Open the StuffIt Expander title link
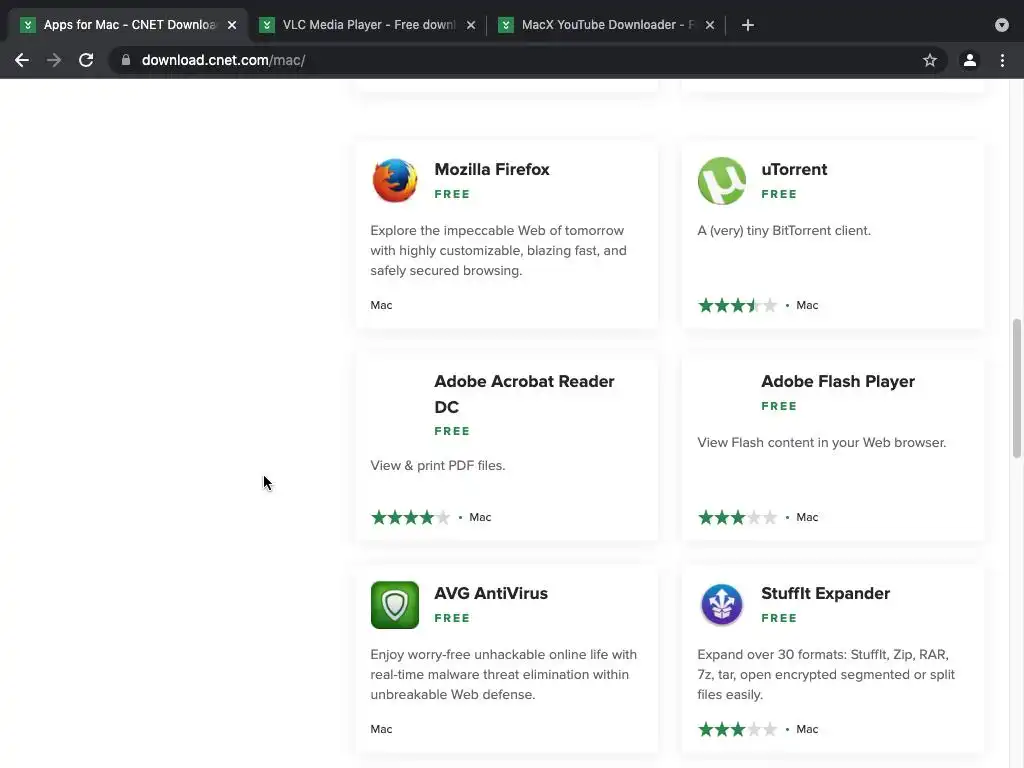This screenshot has width=1024, height=768. 825,593
